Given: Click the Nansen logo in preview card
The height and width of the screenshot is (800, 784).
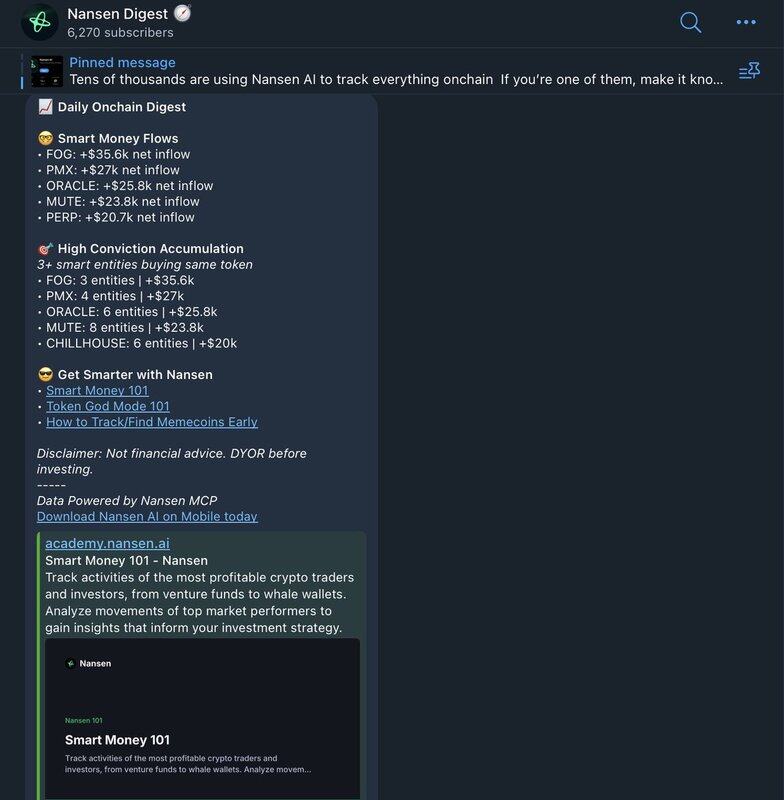Looking at the screenshot, I should [88, 663].
